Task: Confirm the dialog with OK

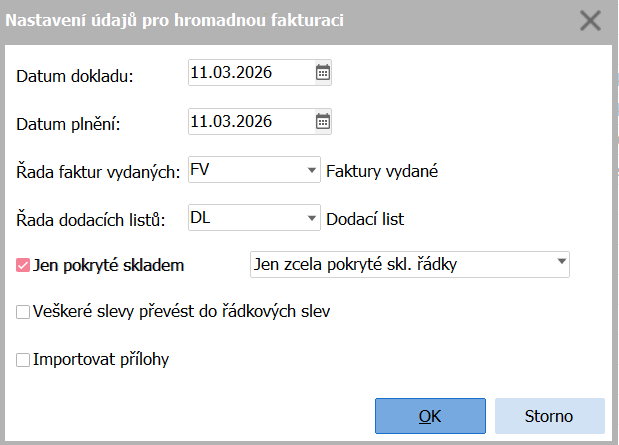Action: (430, 416)
